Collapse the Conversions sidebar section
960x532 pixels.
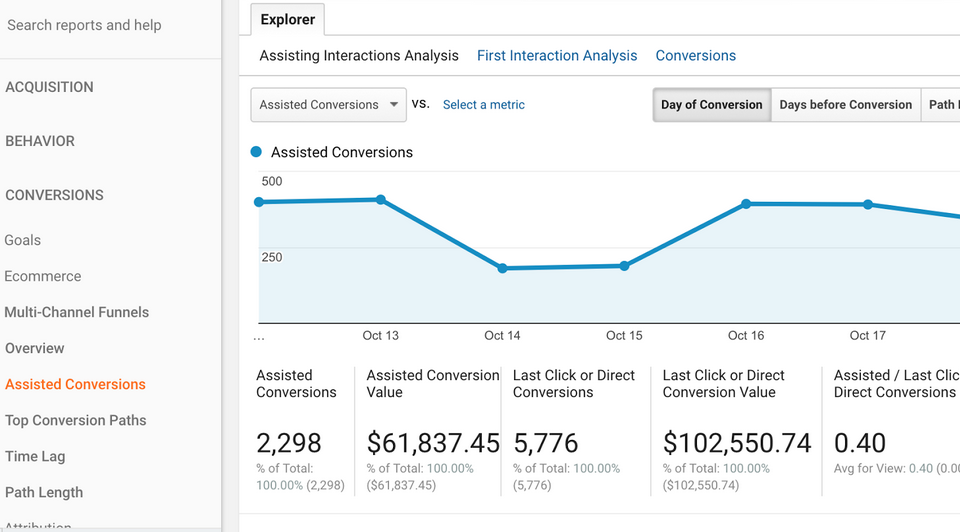click(x=55, y=195)
